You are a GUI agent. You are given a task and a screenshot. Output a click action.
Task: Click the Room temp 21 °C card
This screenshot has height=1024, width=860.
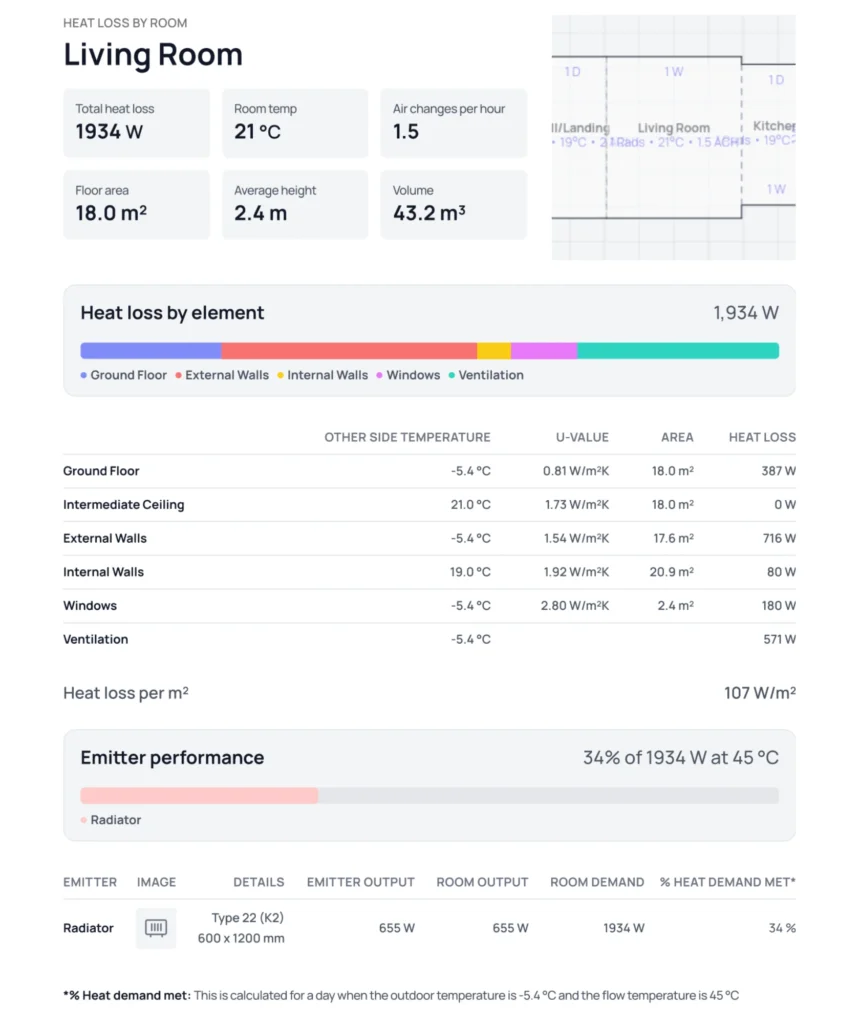295,122
